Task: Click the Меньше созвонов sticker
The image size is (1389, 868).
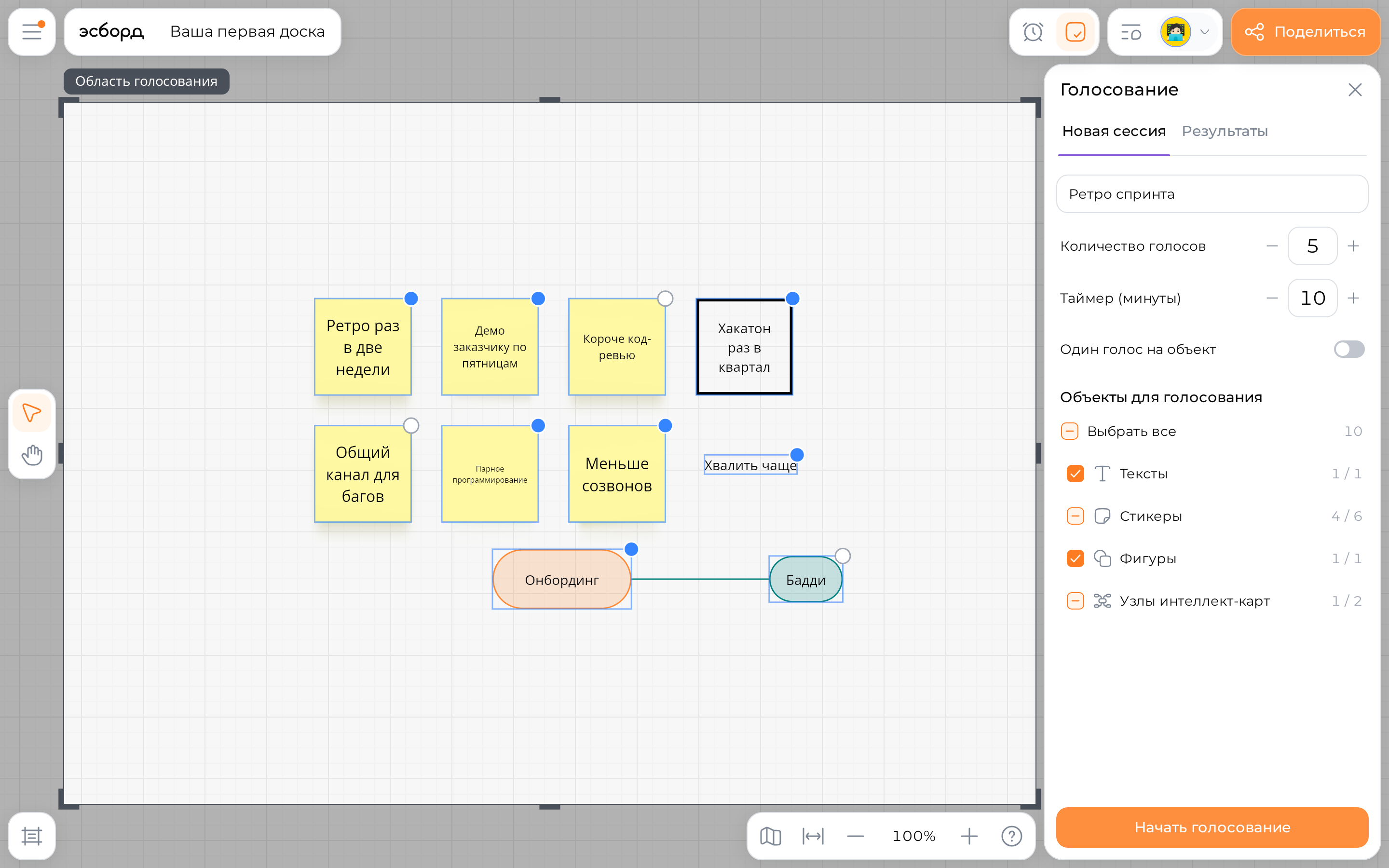Action: (616, 474)
